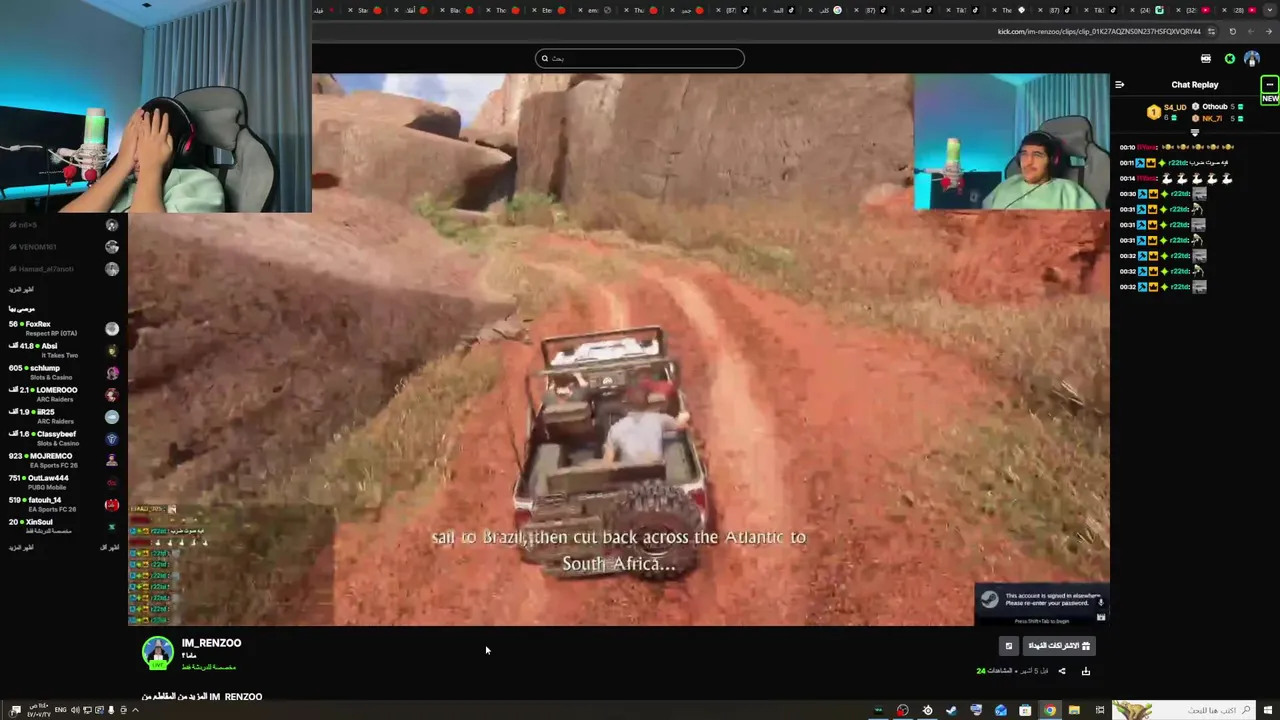Open the Kick shop icon in header
Viewport: 1280px width, 720px height.
[1206, 59]
